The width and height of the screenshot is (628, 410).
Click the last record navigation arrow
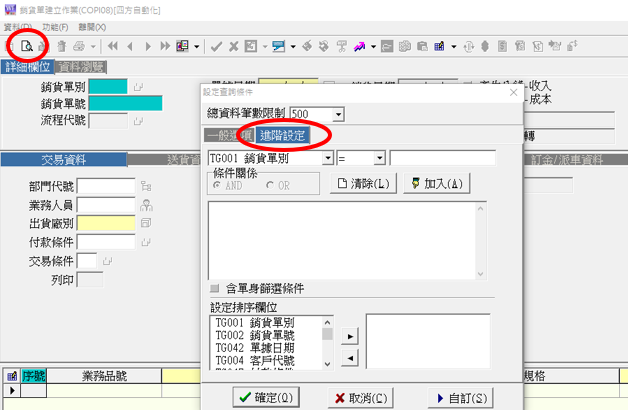pos(162,46)
